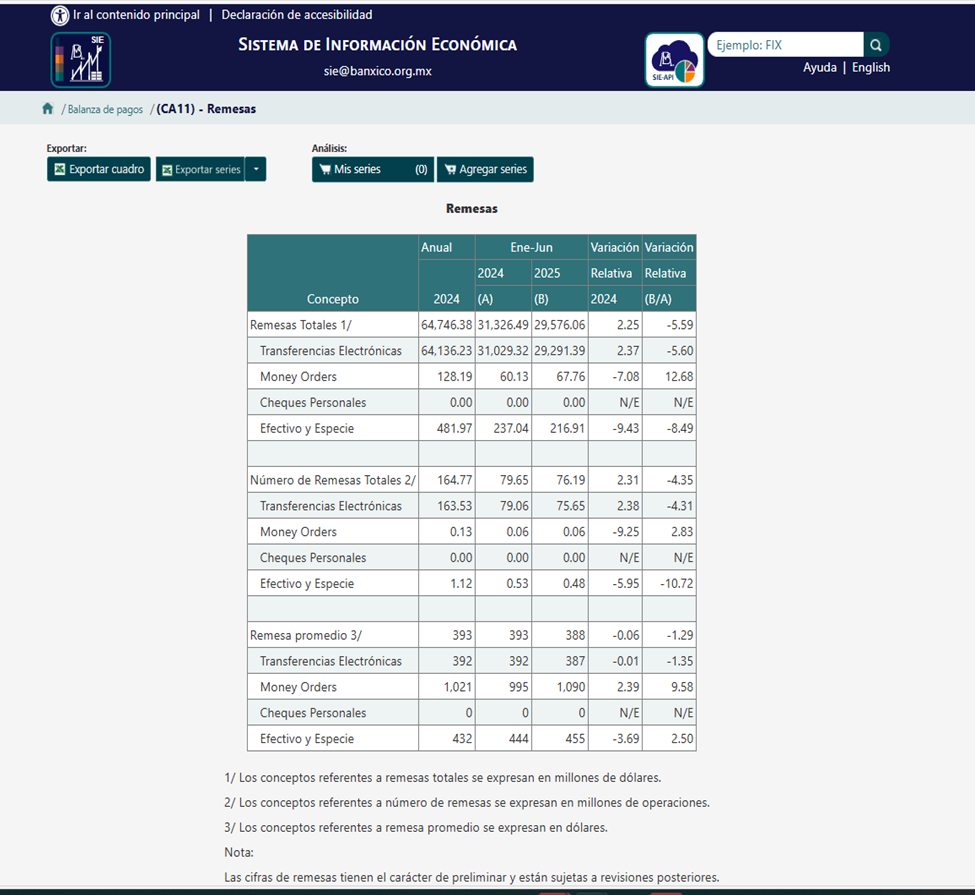Click the search magnifier button
The height and width of the screenshot is (895, 975).
[x=876, y=45]
